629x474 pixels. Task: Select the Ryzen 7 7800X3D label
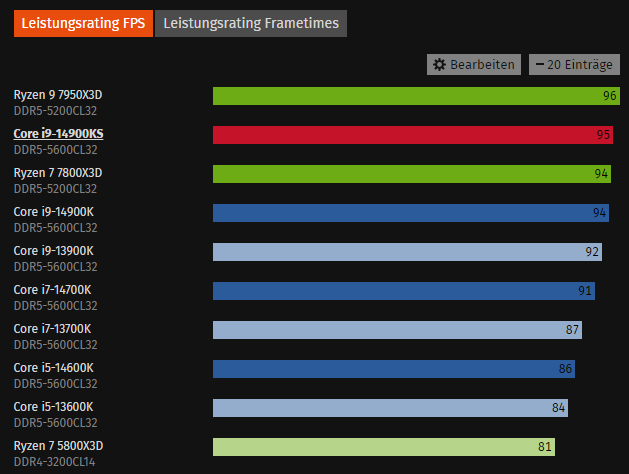(x=58, y=173)
